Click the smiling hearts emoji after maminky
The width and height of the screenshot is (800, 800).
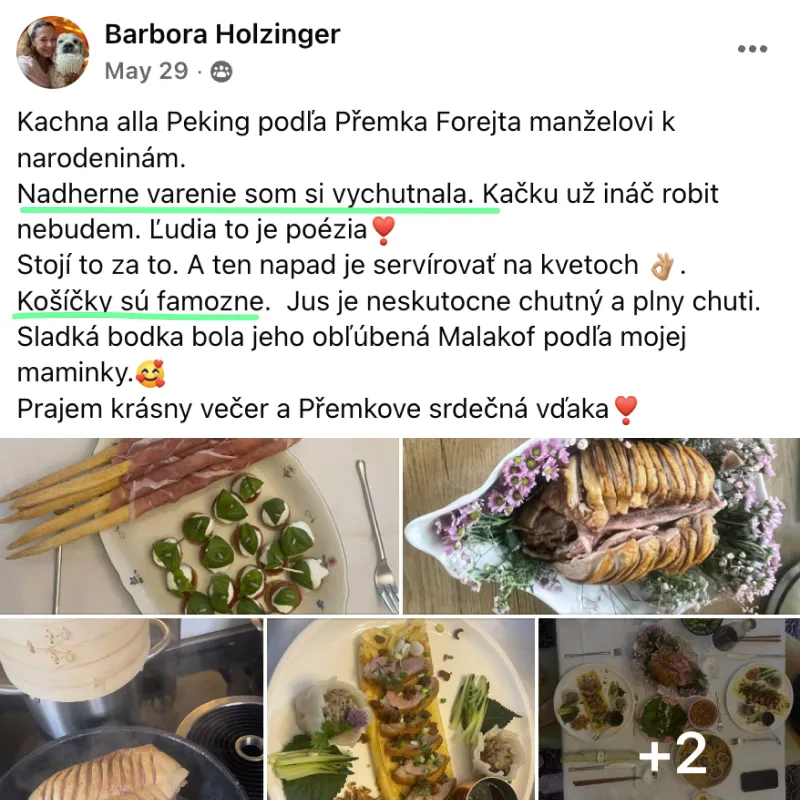[x=151, y=373]
